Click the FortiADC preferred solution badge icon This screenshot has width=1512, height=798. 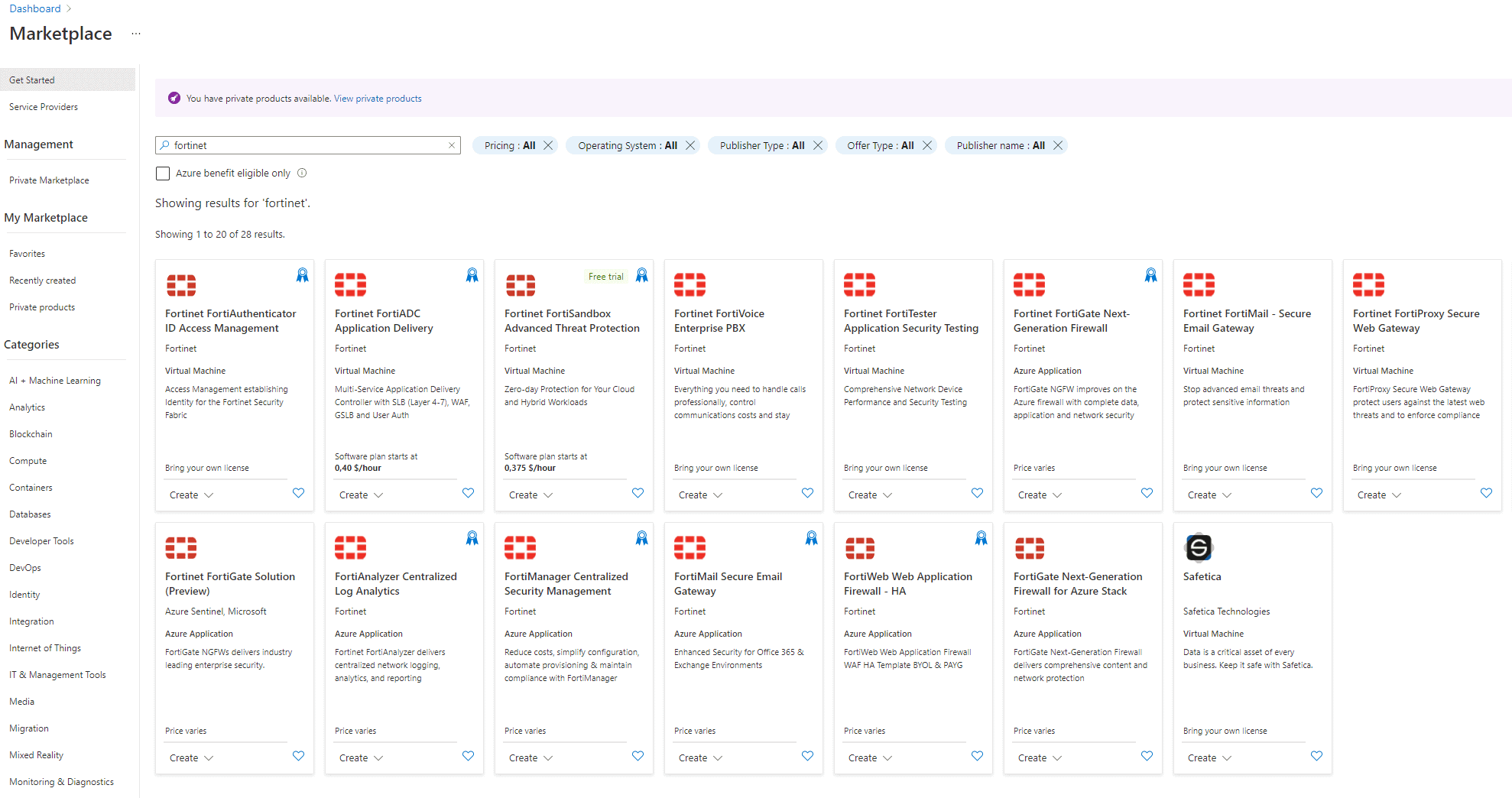tap(472, 275)
